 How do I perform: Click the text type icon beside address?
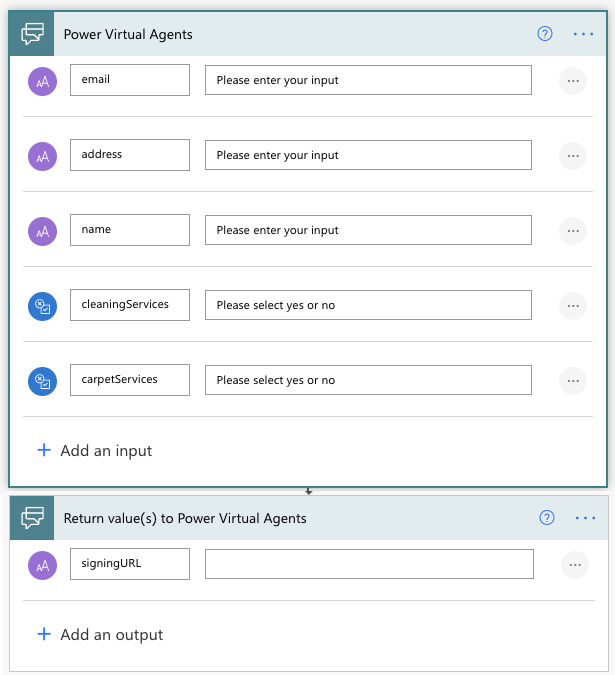[43, 156]
